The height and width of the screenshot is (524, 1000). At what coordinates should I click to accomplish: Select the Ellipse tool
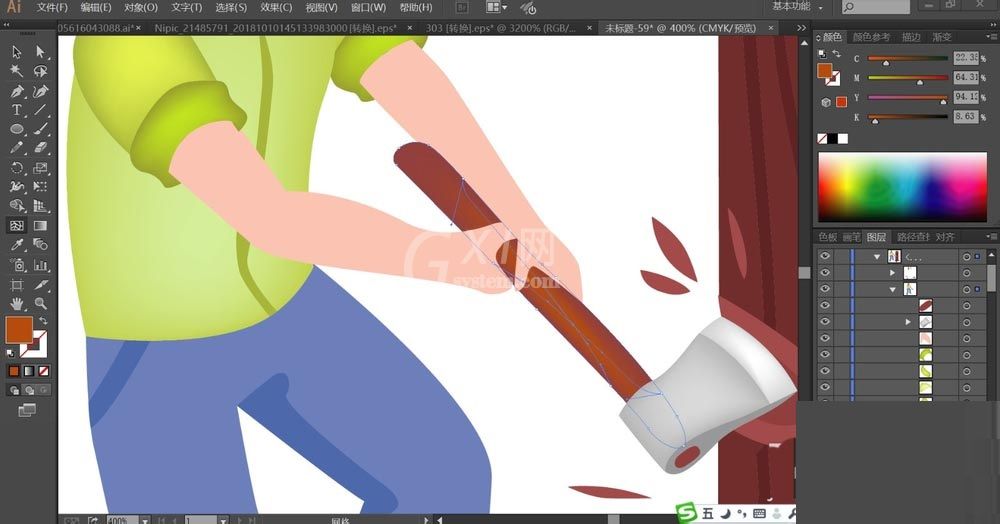[17, 129]
